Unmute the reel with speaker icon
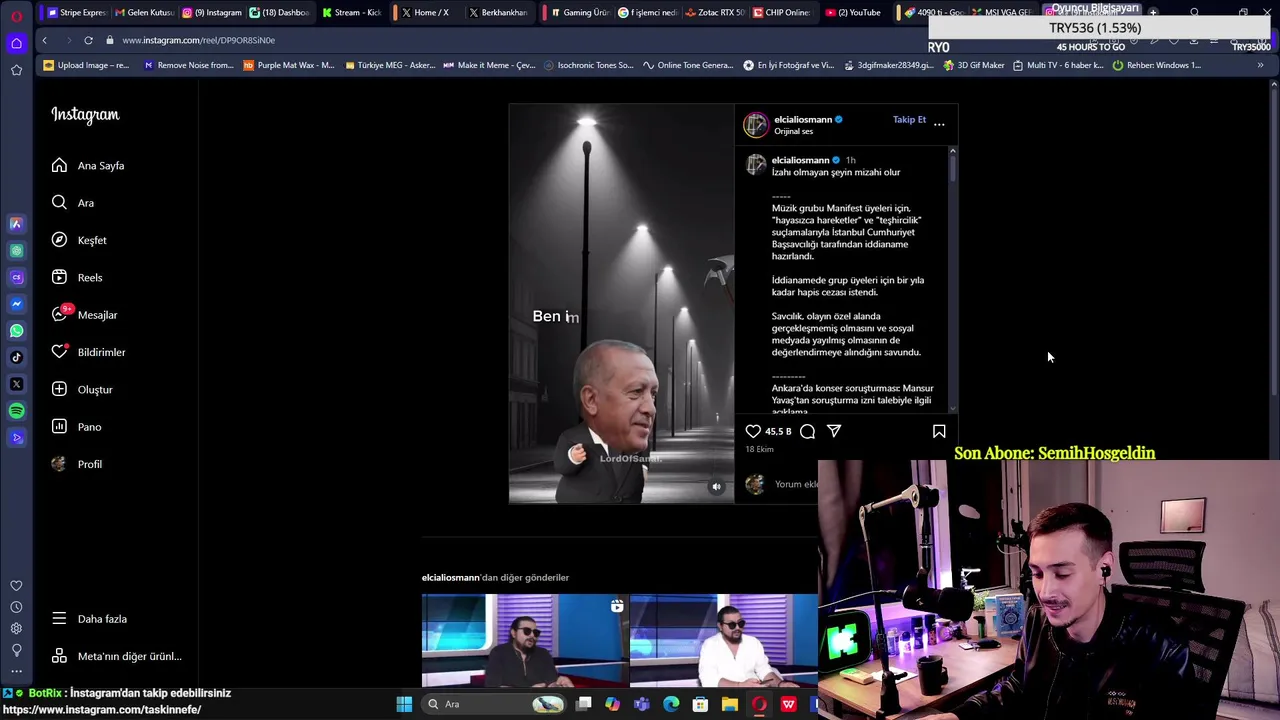Image resolution: width=1280 pixels, height=720 pixels. coord(716,487)
